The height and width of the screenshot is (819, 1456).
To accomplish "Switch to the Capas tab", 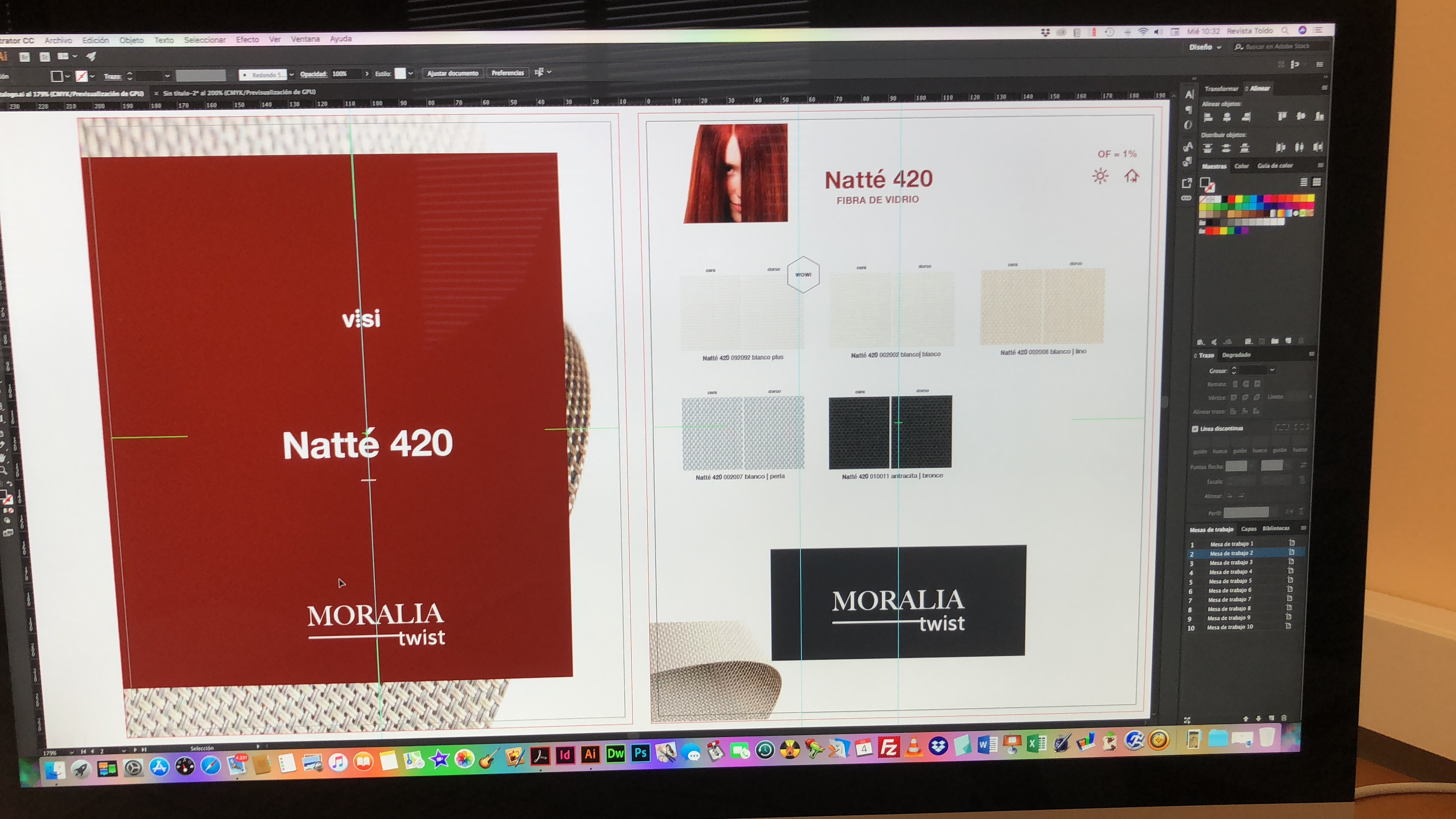I will pos(1249,529).
